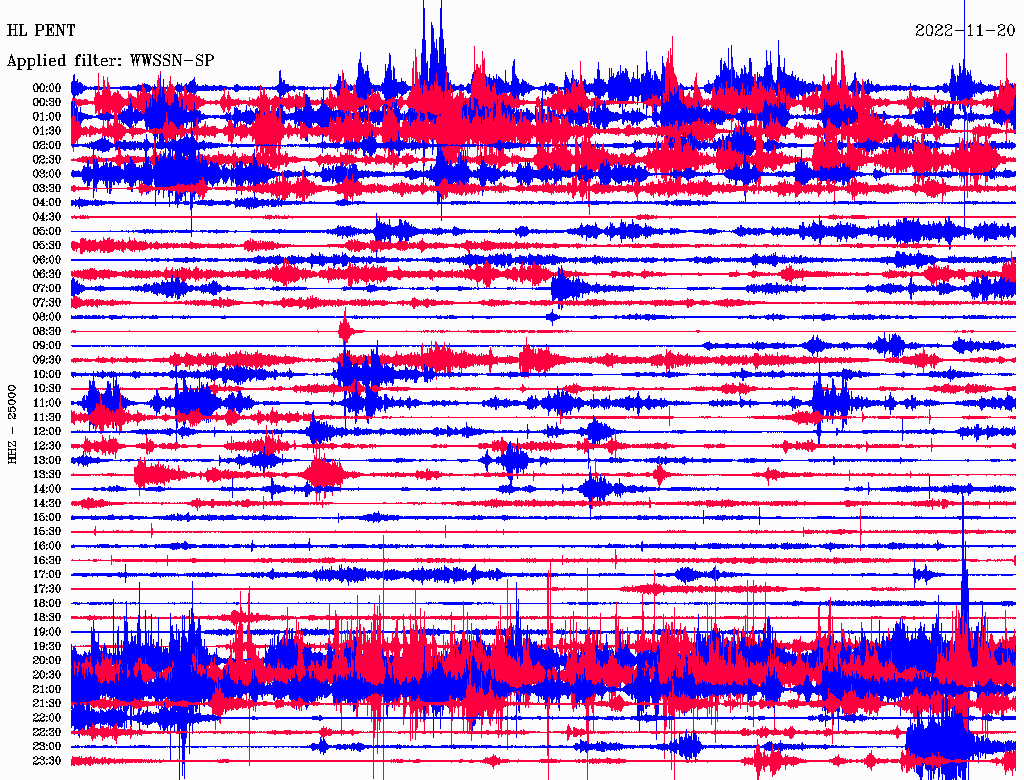This screenshot has width=1024, height=780.
Task: Select the 23:00 time label
Action: coord(47,747)
